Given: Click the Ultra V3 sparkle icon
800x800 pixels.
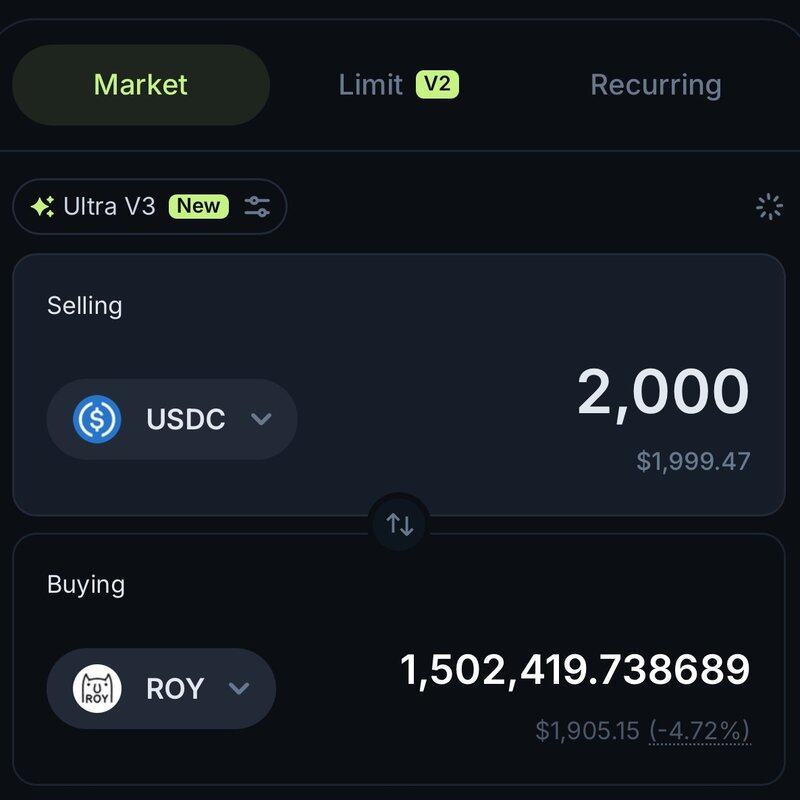Looking at the screenshot, I should (x=42, y=207).
